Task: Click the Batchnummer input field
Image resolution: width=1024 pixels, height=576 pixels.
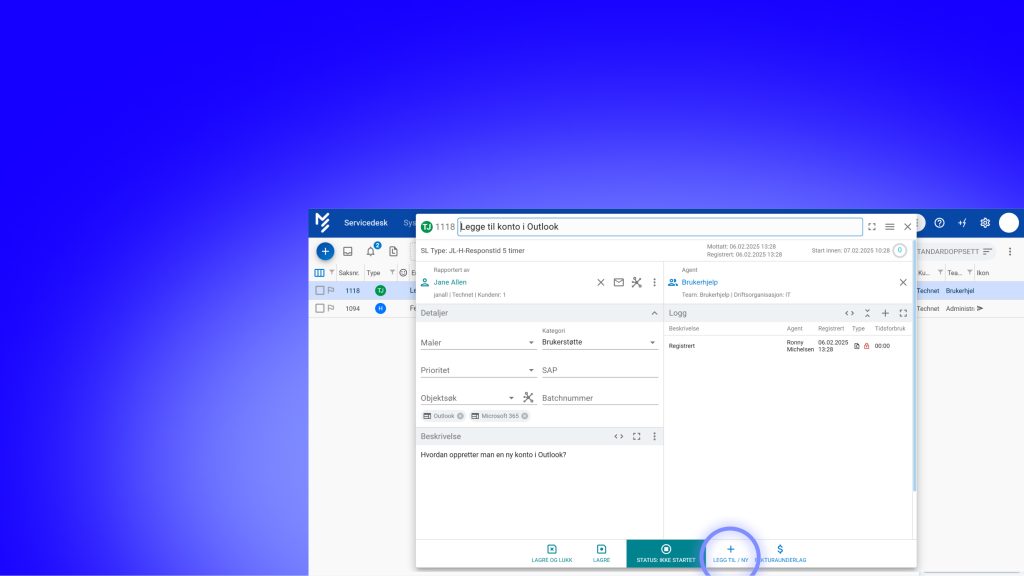Action: point(600,398)
